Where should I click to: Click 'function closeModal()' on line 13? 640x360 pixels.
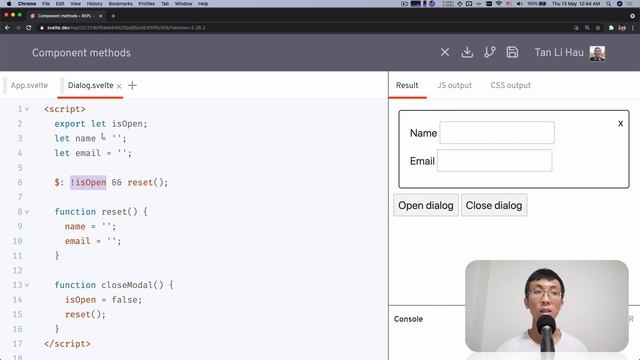[x=109, y=285]
